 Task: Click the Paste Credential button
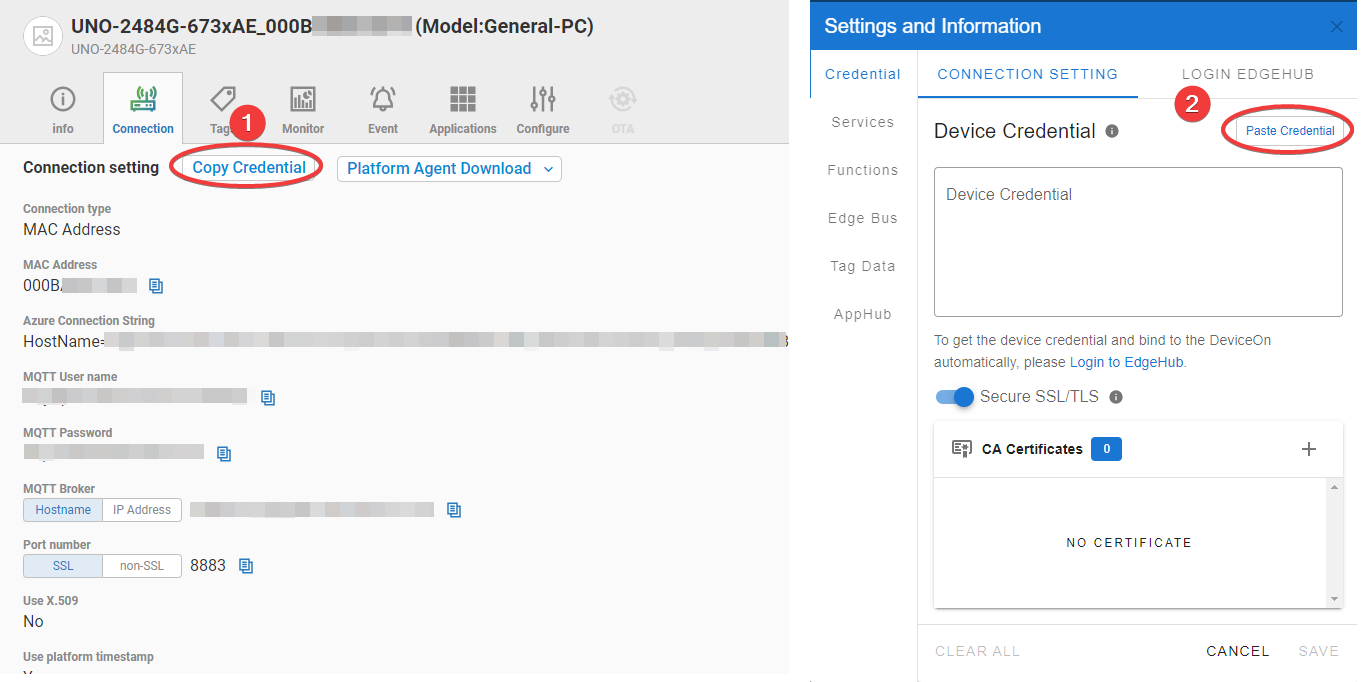click(1289, 131)
